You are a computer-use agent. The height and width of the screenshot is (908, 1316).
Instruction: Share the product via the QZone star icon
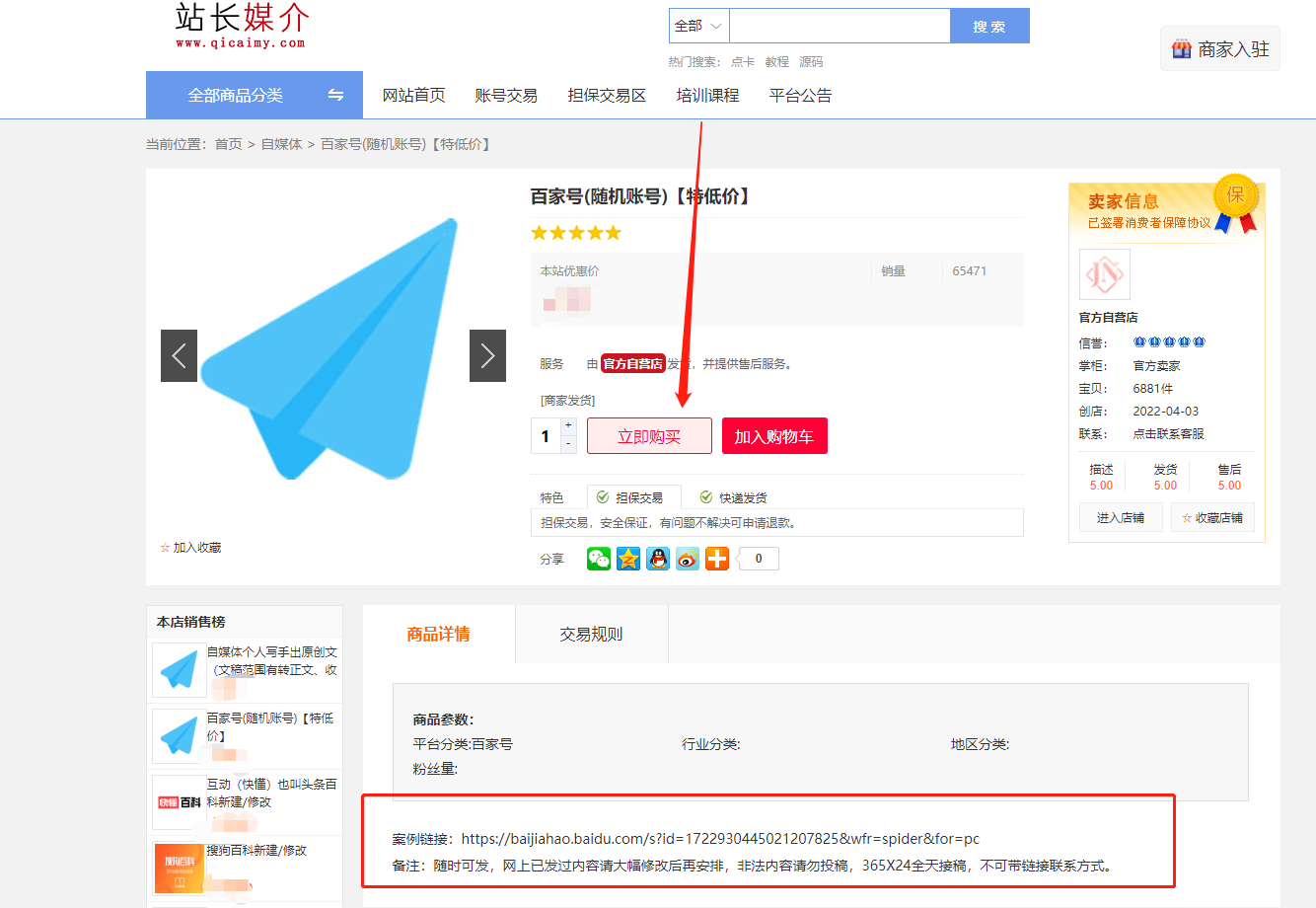(x=628, y=559)
